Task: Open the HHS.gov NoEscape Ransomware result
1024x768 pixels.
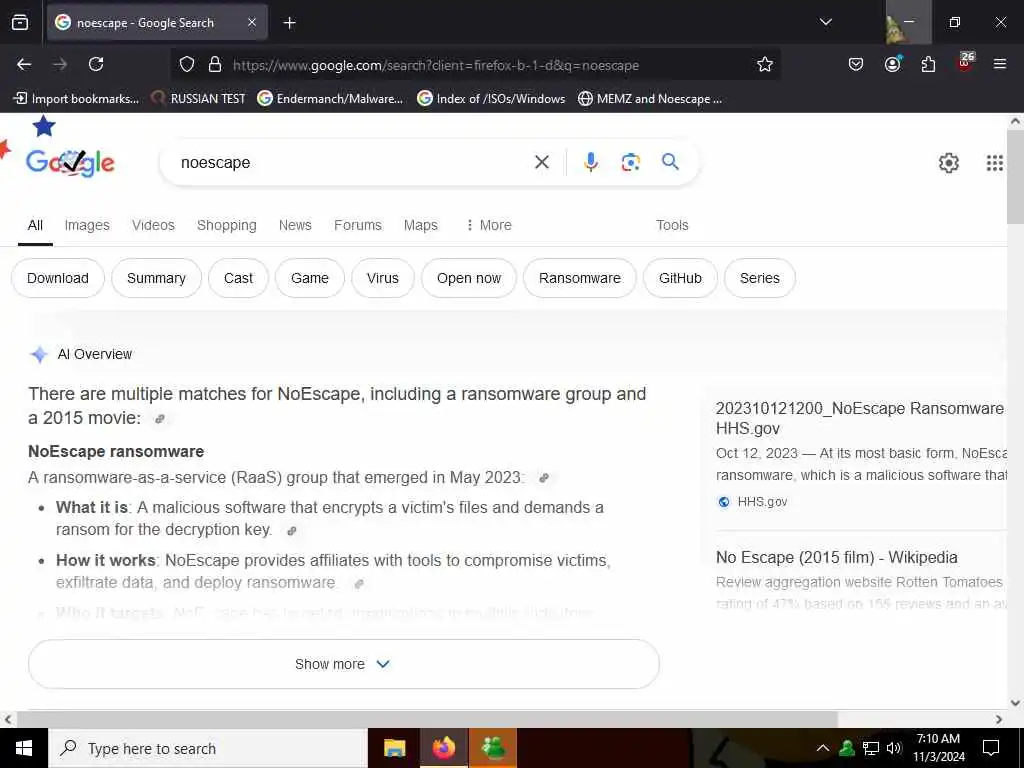Action: tap(859, 418)
